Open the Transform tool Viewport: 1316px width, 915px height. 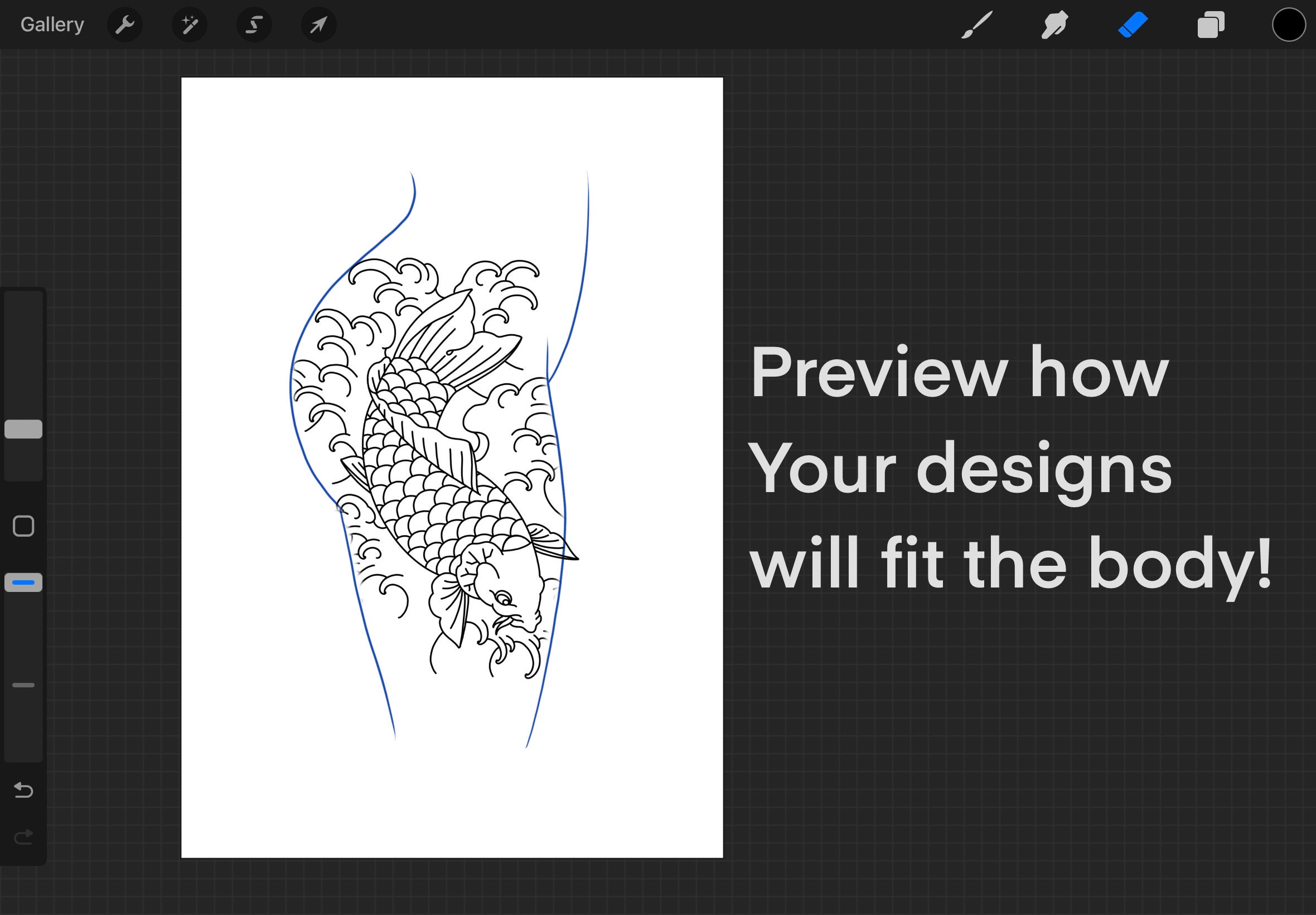click(318, 24)
